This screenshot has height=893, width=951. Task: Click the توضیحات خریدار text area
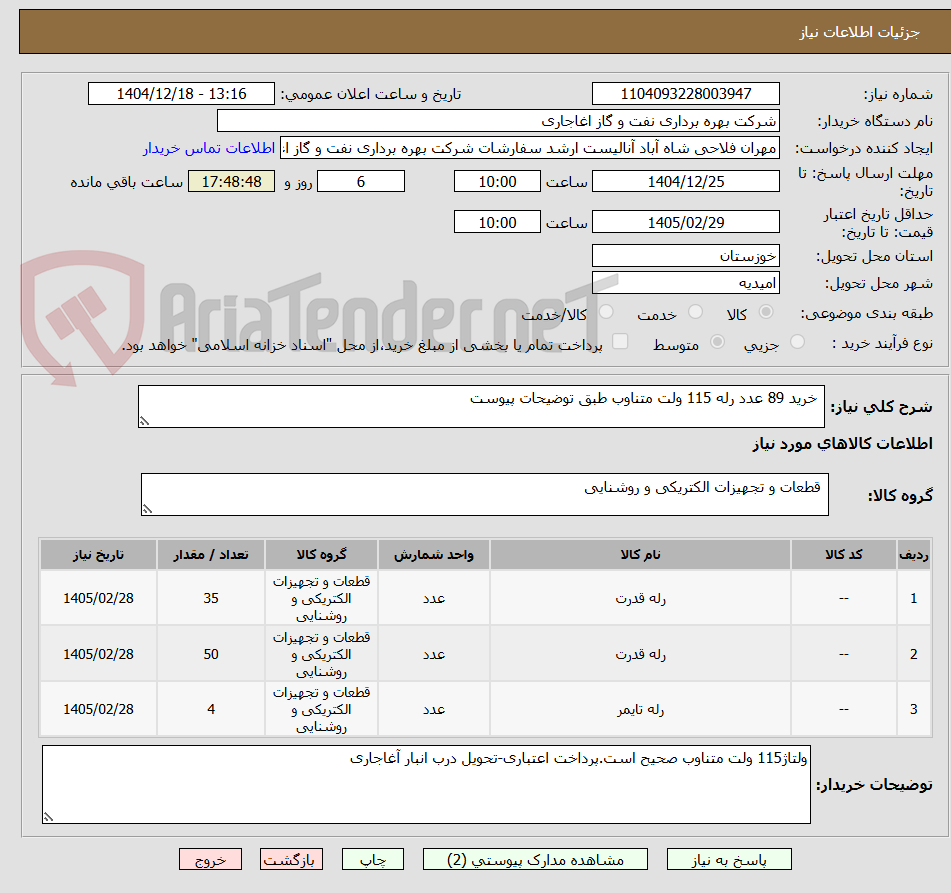[426, 784]
